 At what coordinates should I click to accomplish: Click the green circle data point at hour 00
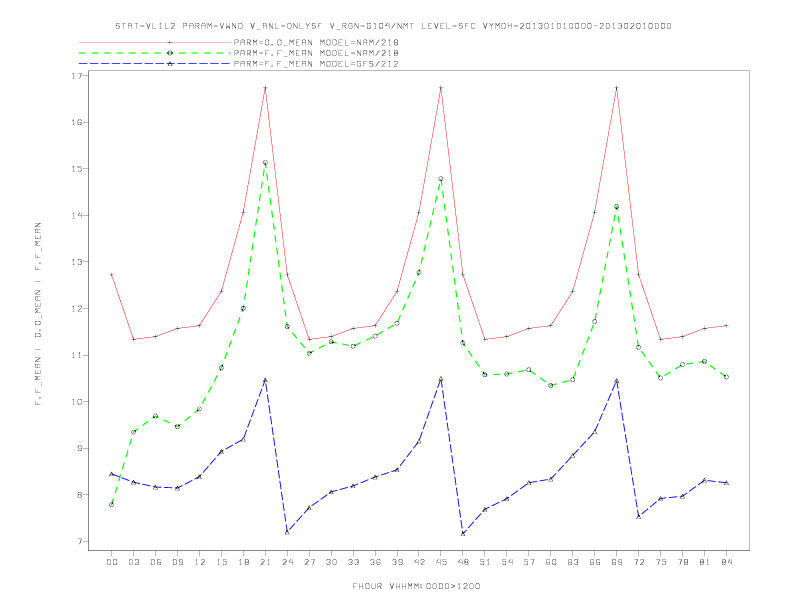[x=112, y=504]
